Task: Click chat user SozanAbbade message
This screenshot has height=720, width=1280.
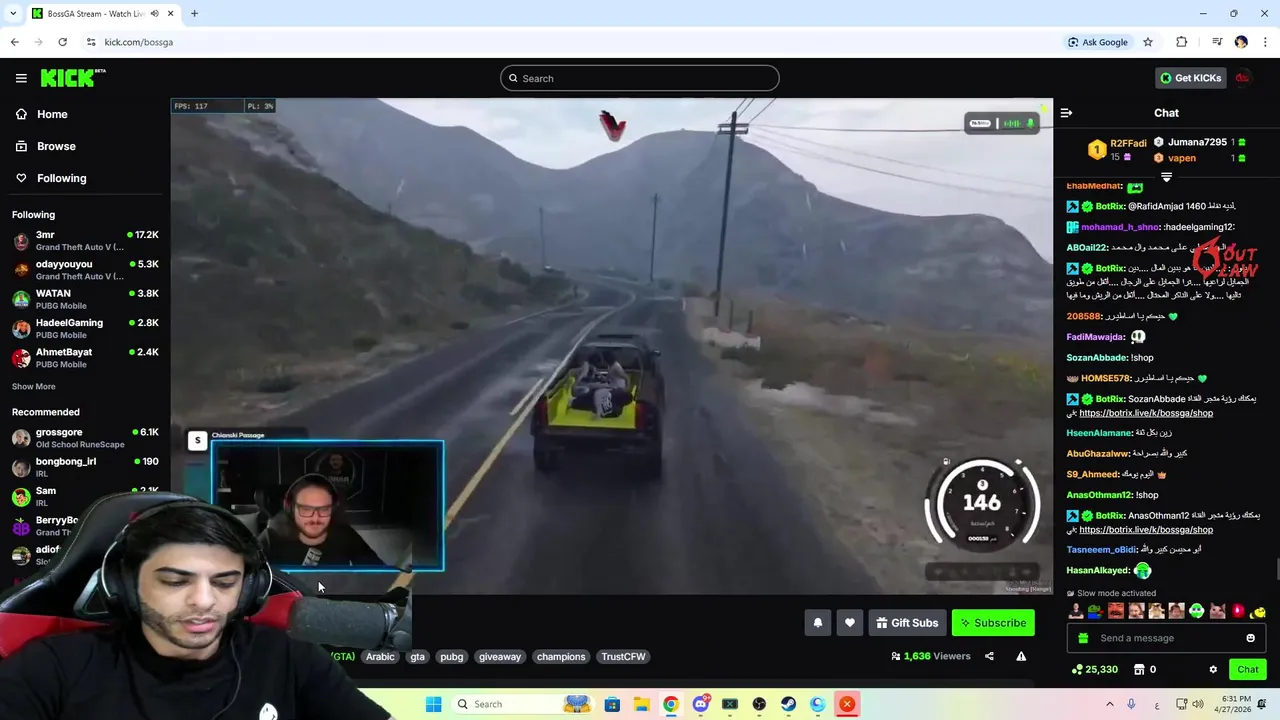Action: click(x=1110, y=358)
